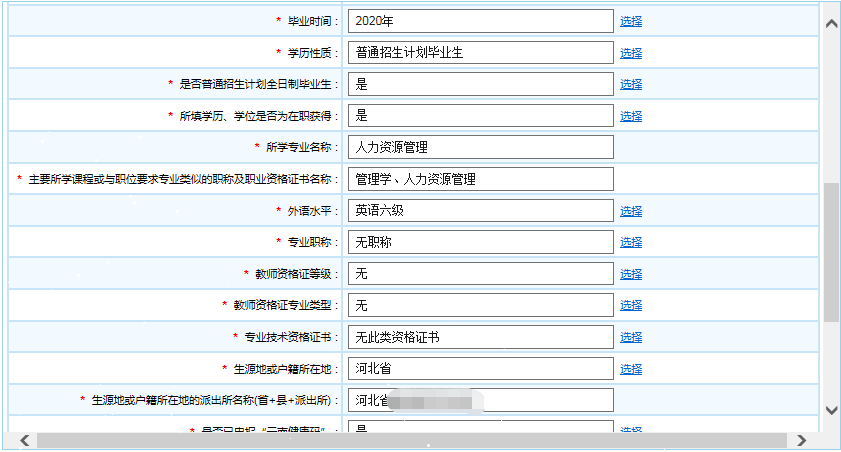Click 选择 next to 教师资格证专业类型
Viewport: 841px width, 452px height.
click(631, 305)
